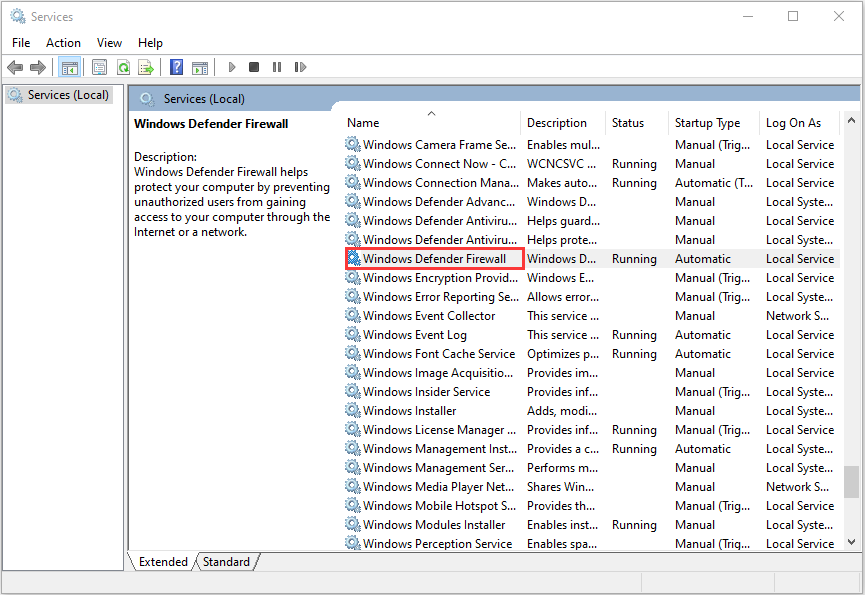Click the gear icon beside Windows Mobile Hotspot S...
Viewport: 865px width, 595px height.
click(353, 506)
